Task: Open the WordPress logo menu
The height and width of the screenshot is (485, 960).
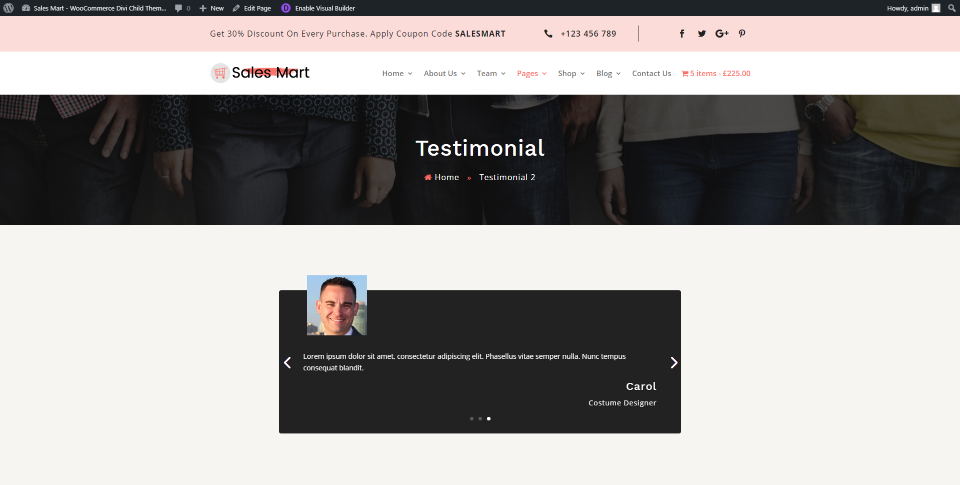Action: click(8, 8)
